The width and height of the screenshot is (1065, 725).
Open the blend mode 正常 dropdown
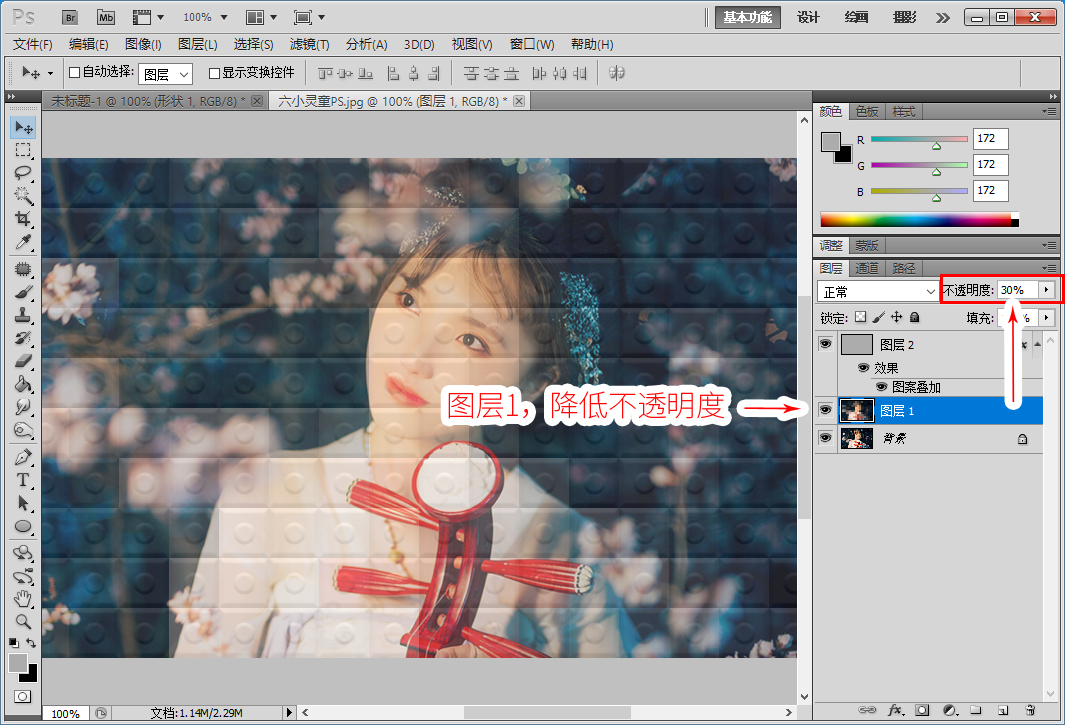tap(878, 291)
